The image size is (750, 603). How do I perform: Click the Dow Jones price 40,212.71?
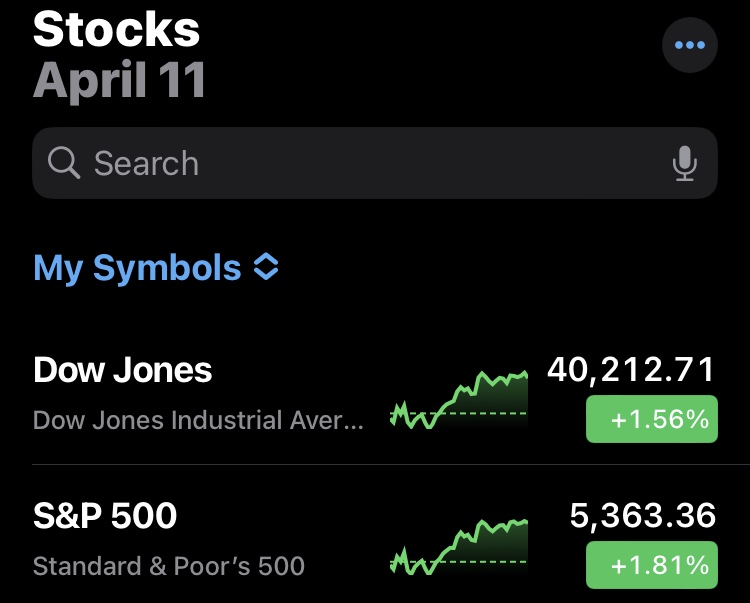[631, 370]
